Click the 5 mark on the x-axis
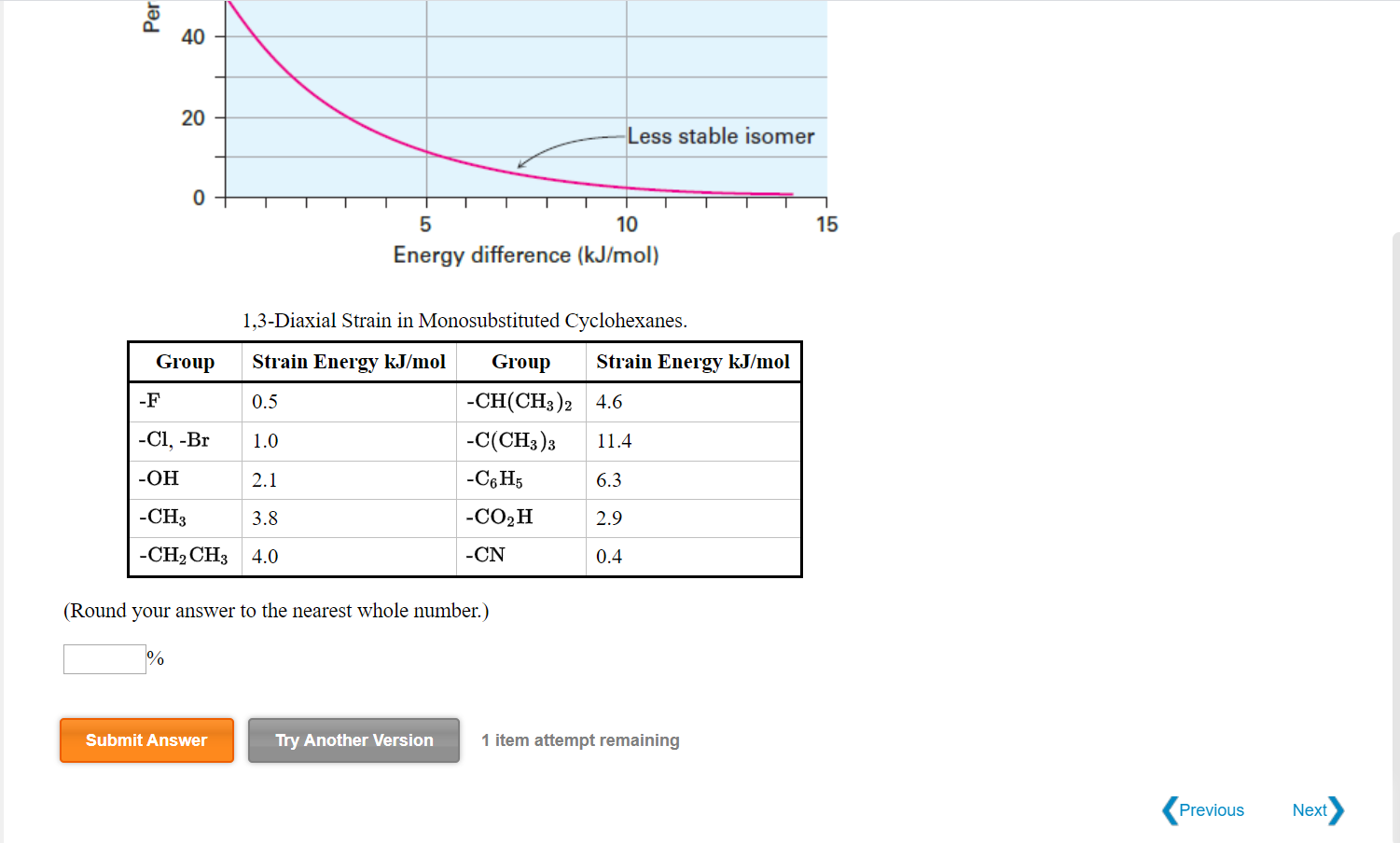 point(425,224)
